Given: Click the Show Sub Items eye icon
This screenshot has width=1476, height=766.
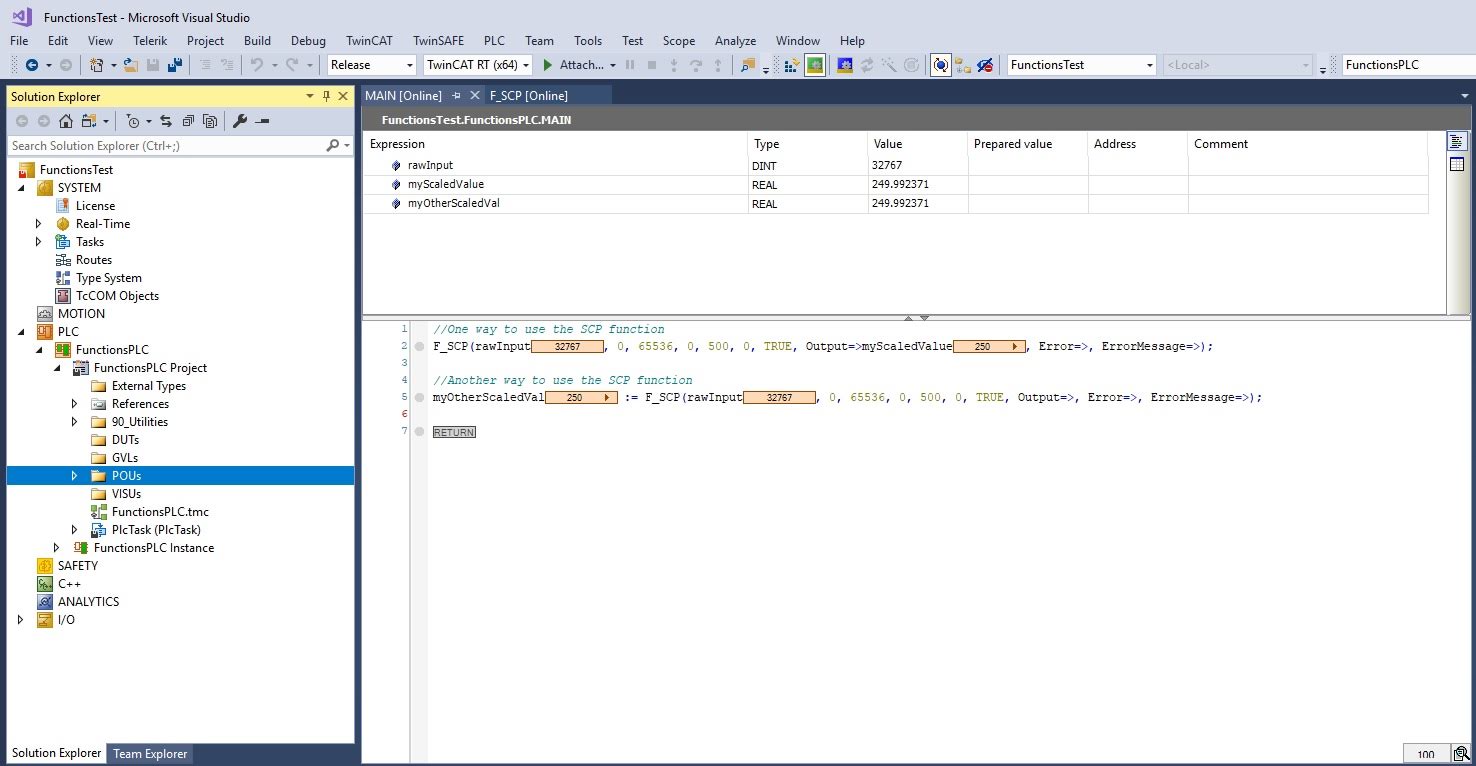Looking at the screenshot, I should 985,65.
